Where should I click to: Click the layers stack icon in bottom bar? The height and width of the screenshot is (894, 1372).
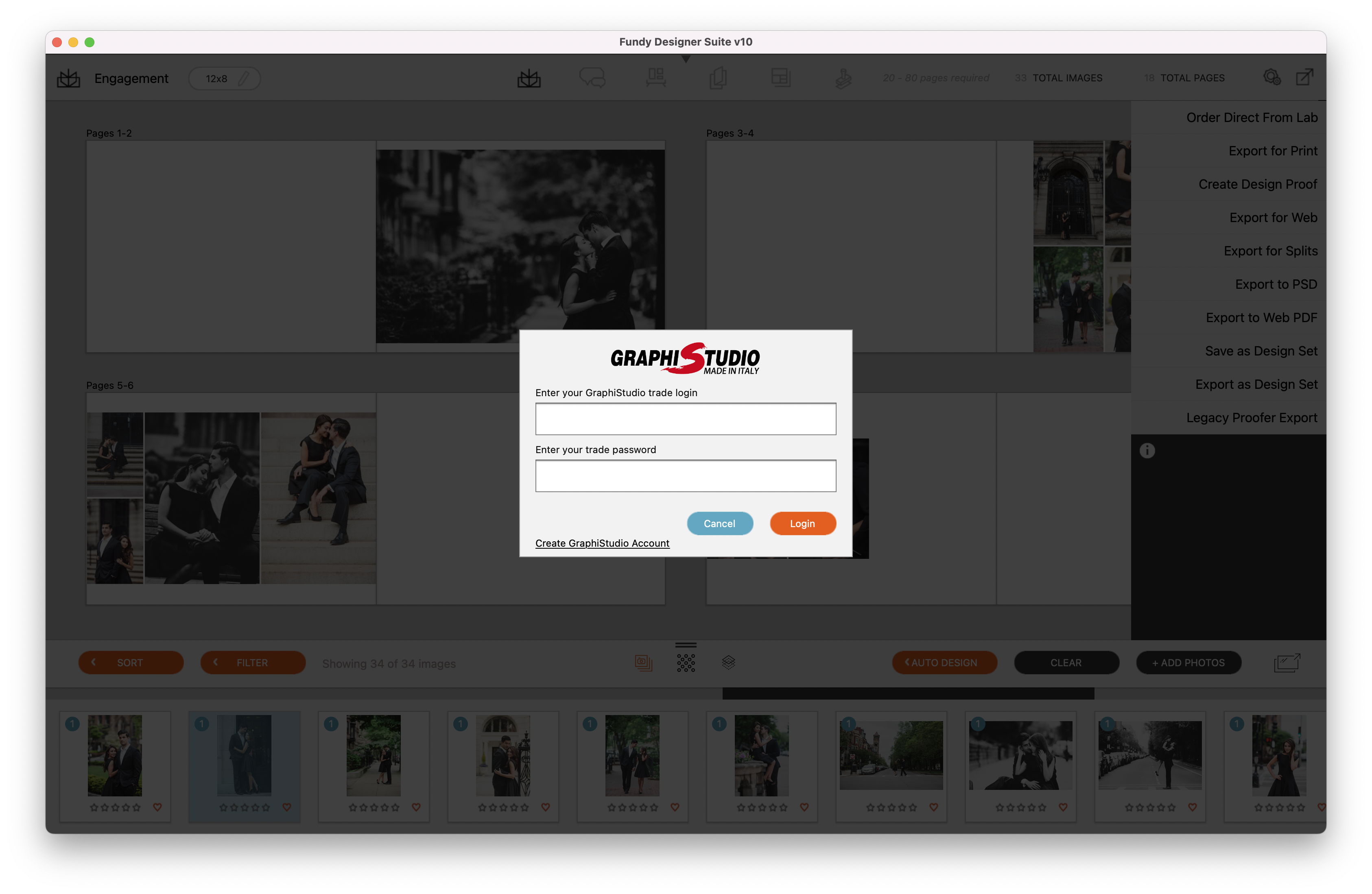[728, 663]
